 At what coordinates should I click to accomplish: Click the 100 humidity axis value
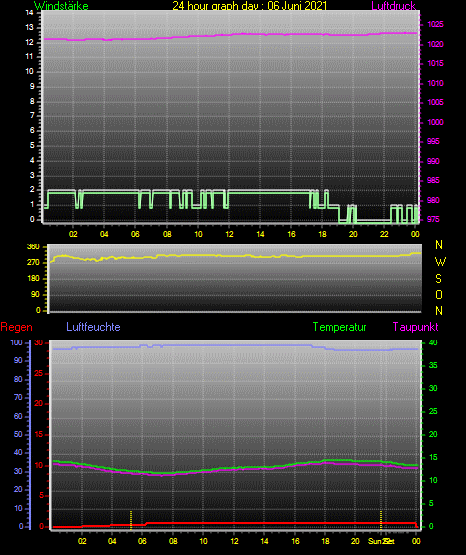pyautogui.click(x=16, y=342)
